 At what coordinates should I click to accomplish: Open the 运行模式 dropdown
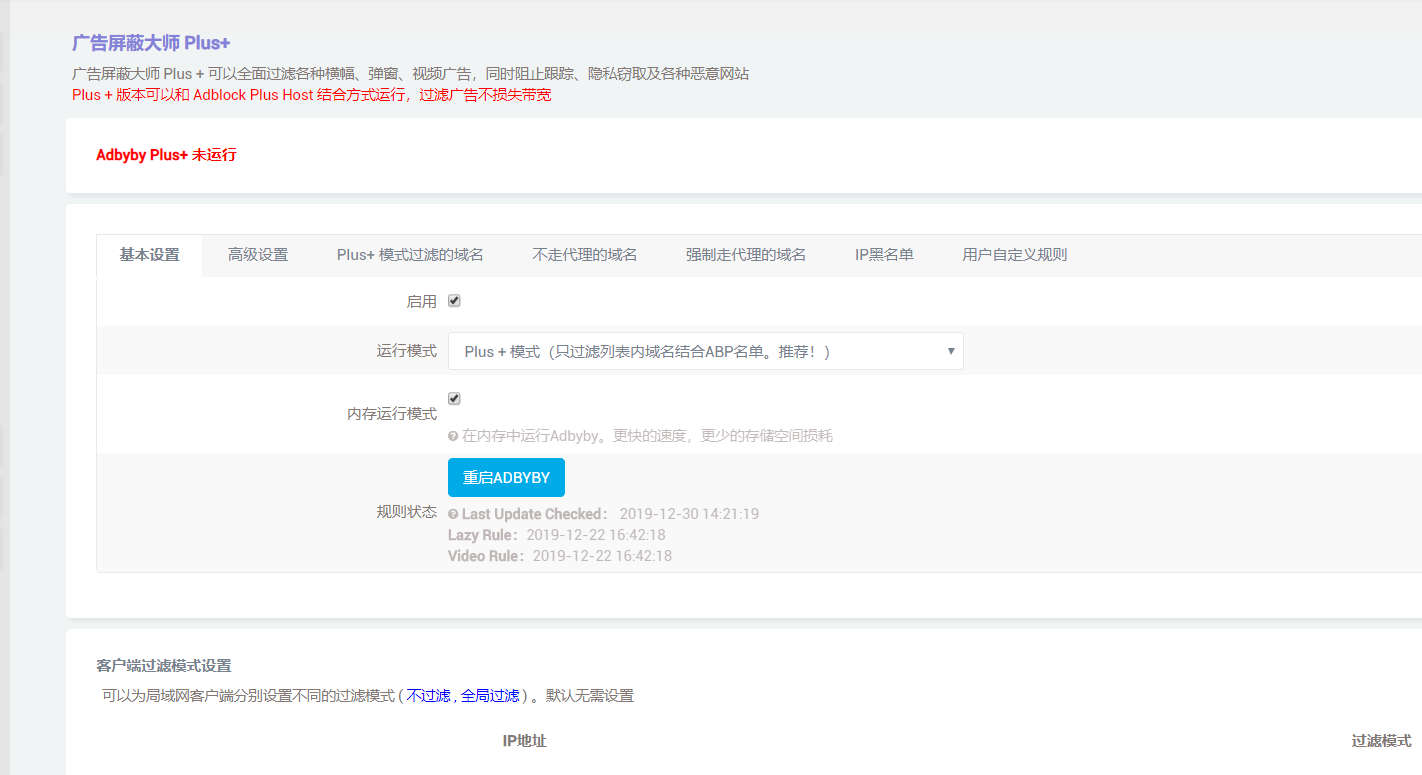pos(705,351)
